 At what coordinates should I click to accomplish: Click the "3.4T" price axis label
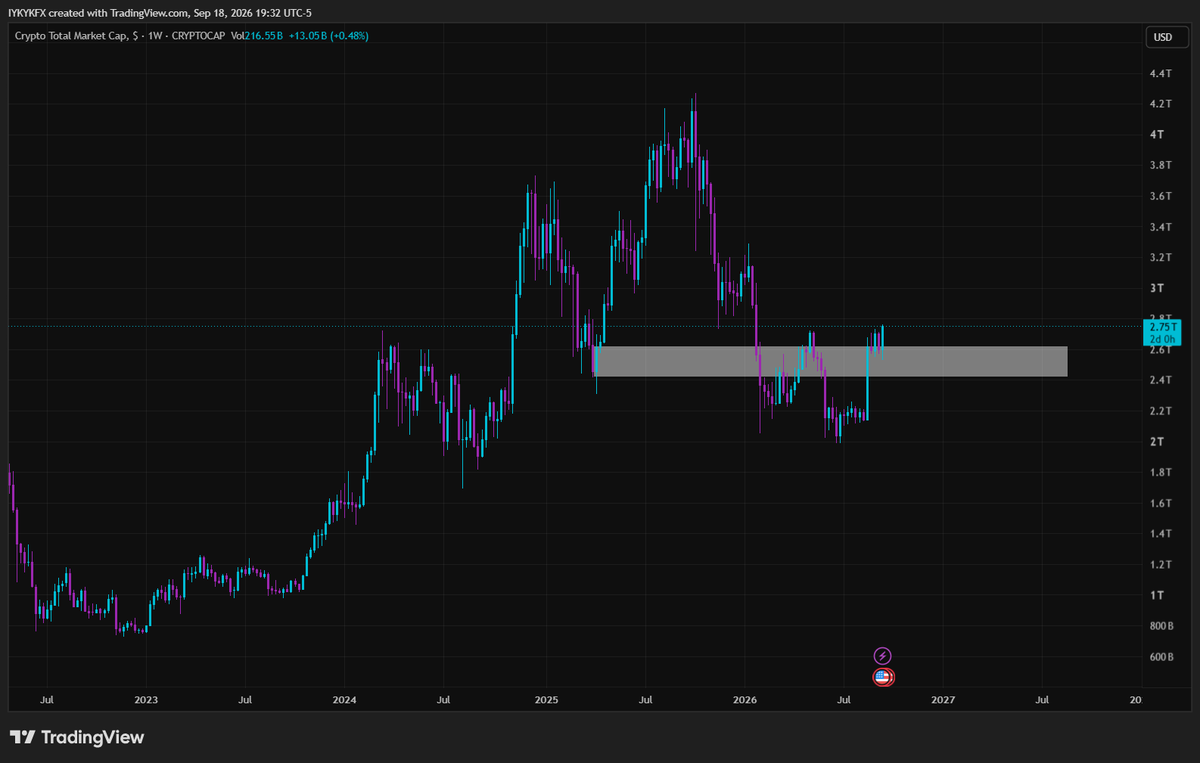tap(1161, 227)
